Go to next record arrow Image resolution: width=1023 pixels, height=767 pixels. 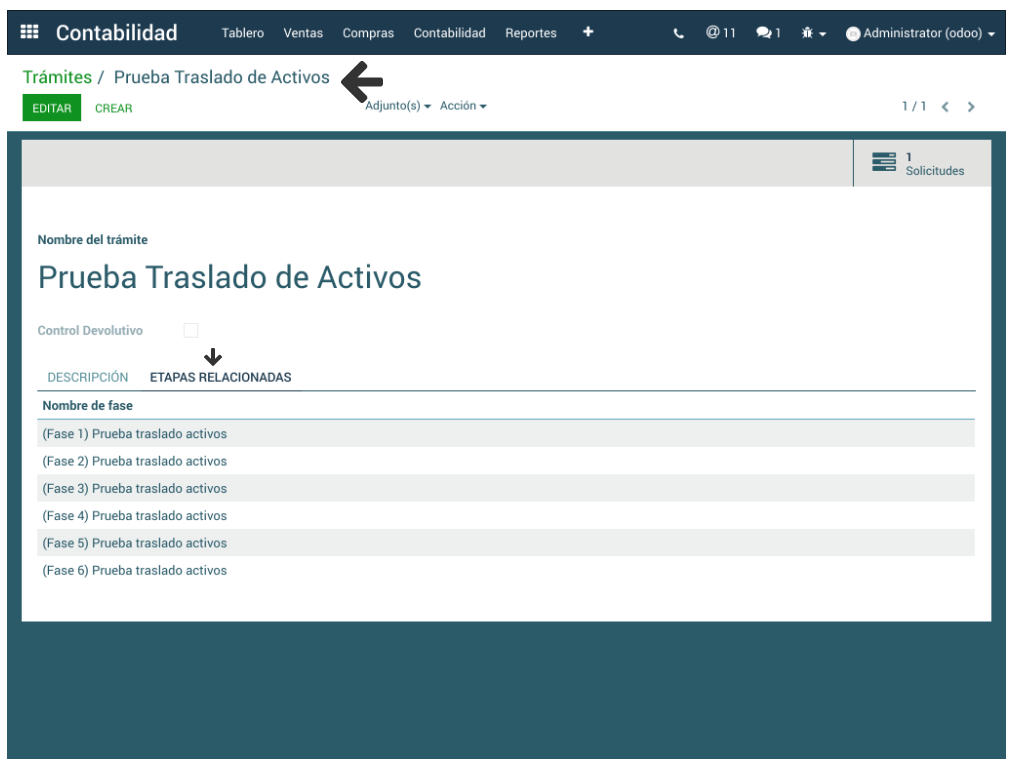(971, 107)
